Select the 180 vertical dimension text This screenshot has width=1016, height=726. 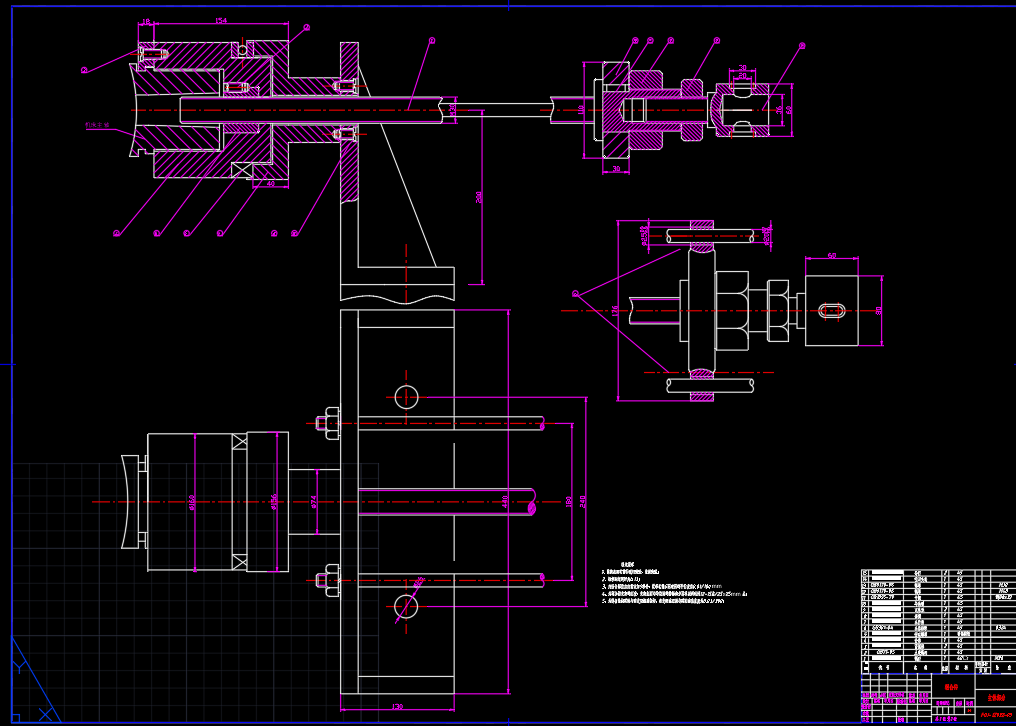click(x=570, y=501)
